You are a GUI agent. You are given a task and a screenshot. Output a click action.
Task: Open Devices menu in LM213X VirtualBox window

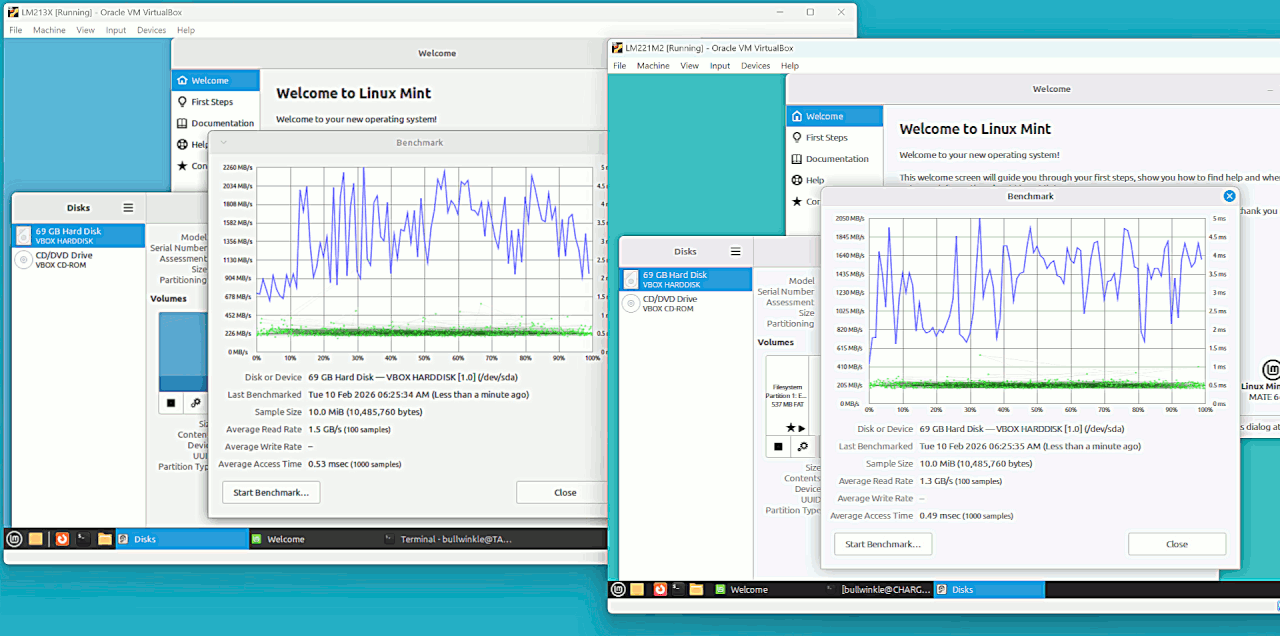coord(151,30)
